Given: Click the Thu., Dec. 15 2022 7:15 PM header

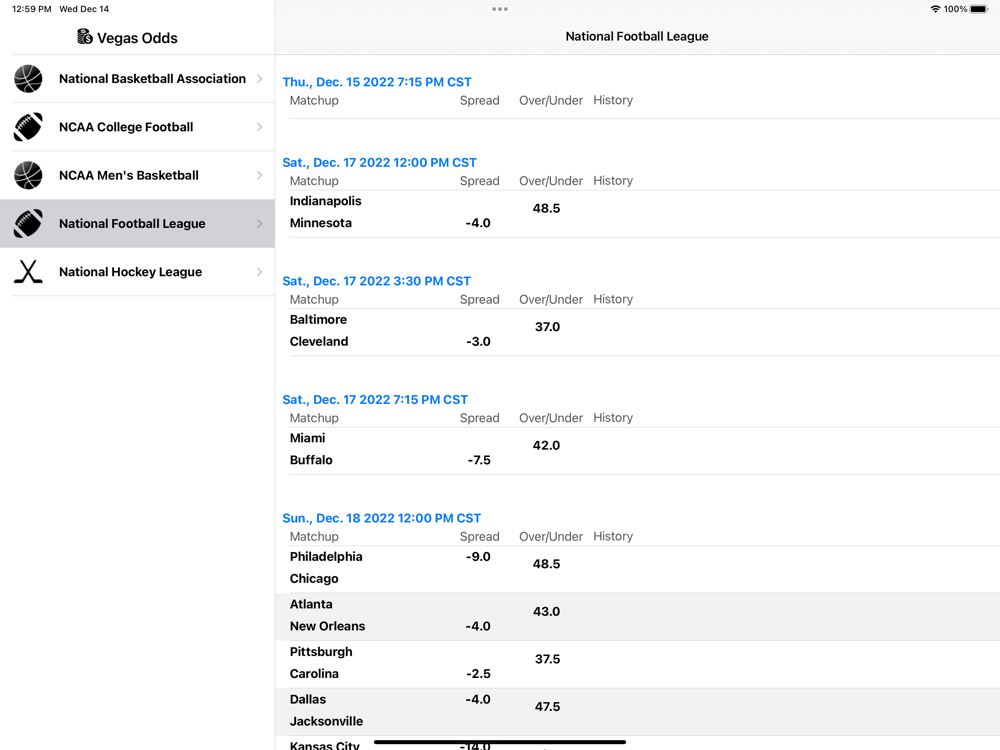Looking at the screenshot, I should pos(377,82).
